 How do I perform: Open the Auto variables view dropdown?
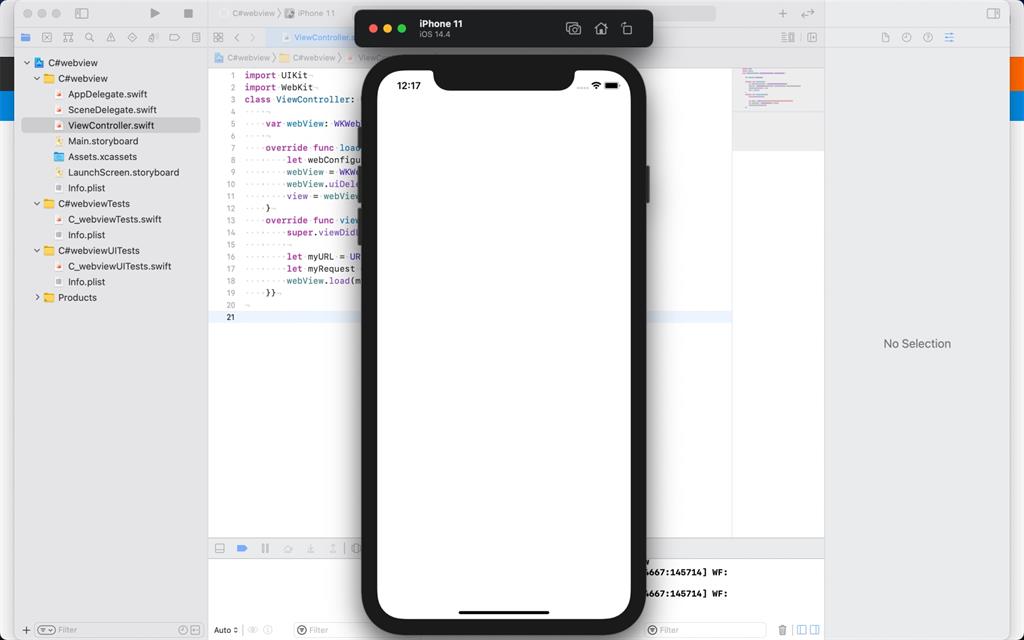coord(226,630)
